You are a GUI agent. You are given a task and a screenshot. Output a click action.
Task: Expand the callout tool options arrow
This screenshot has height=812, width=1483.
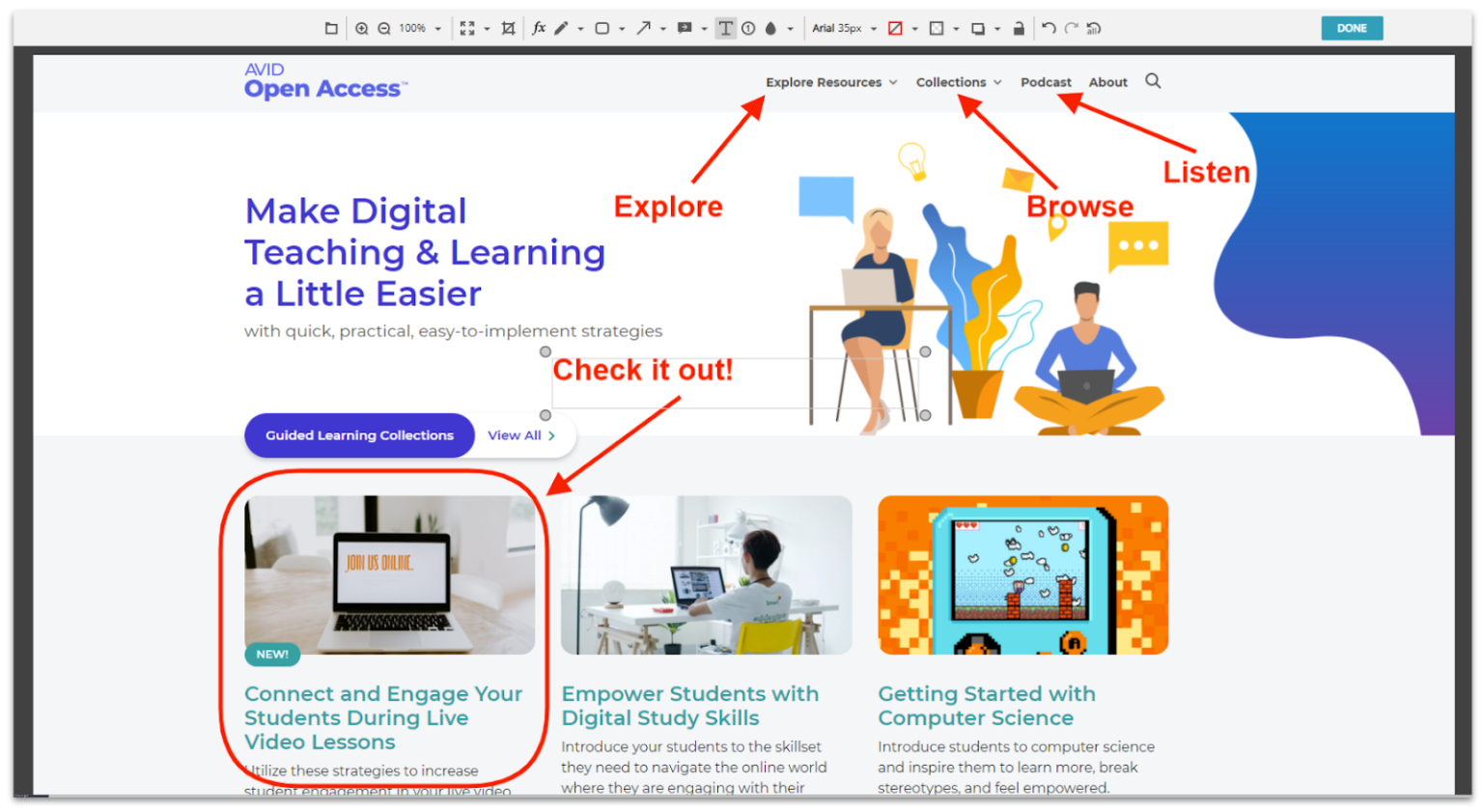pos(704,29)
